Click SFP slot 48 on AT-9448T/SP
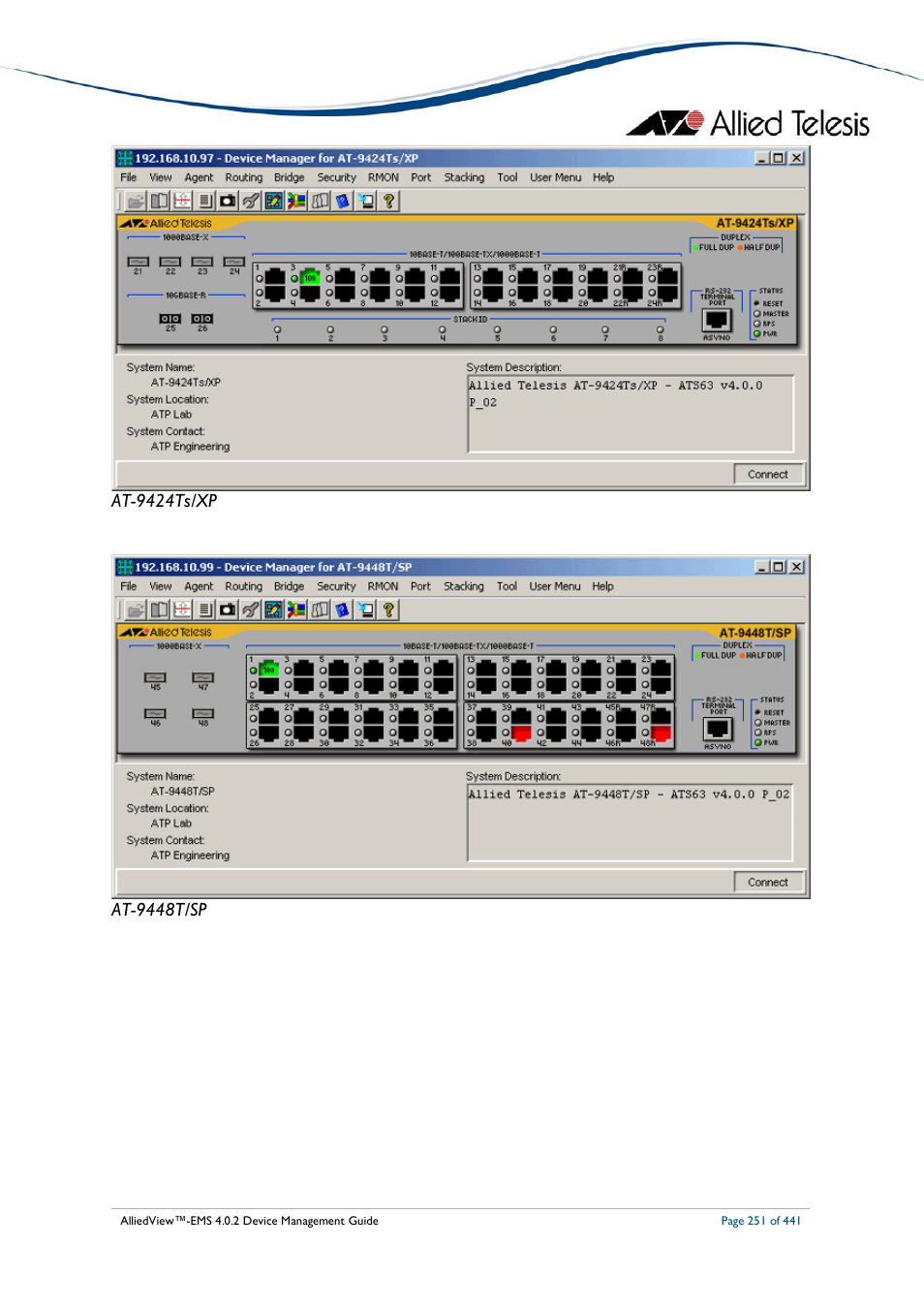Viewport: 924px width, 1309px height. tap(202, 713)
